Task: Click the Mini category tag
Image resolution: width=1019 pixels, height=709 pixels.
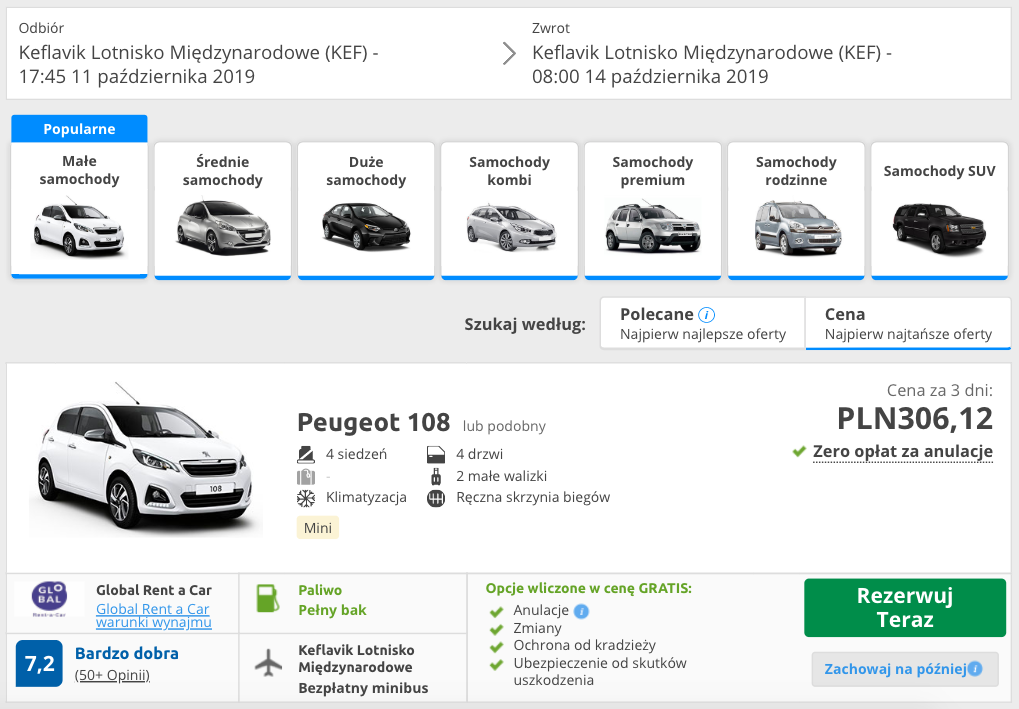Action: pos(318,528)
